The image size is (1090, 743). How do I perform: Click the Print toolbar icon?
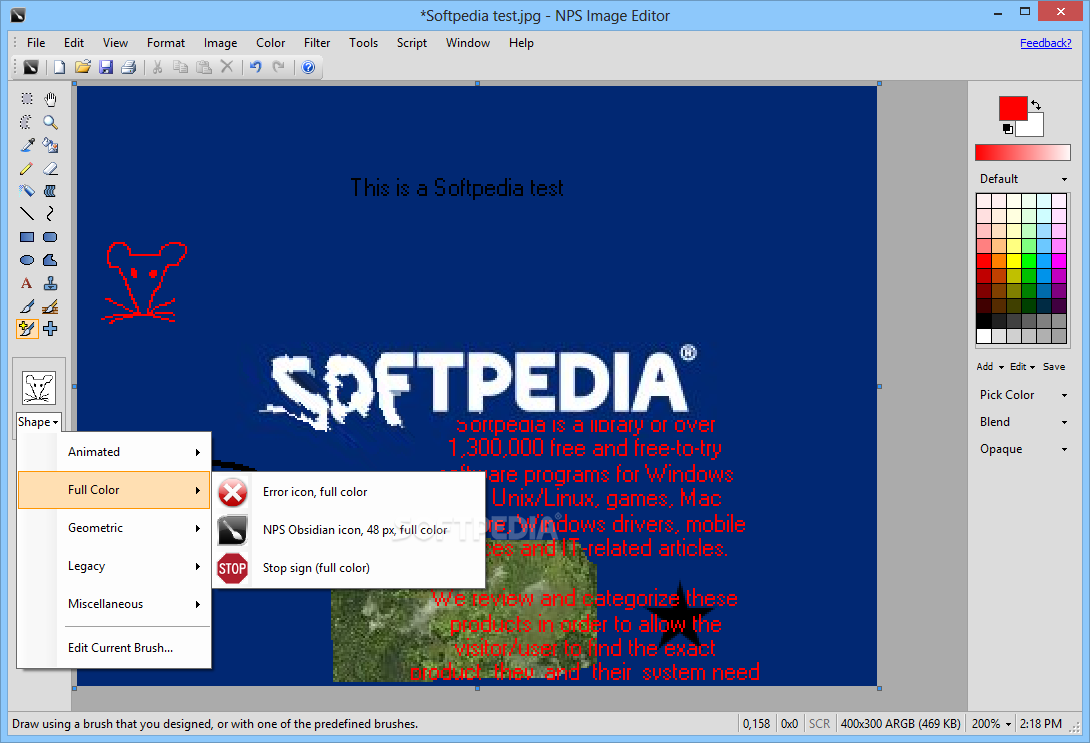[x=129, y=67]
